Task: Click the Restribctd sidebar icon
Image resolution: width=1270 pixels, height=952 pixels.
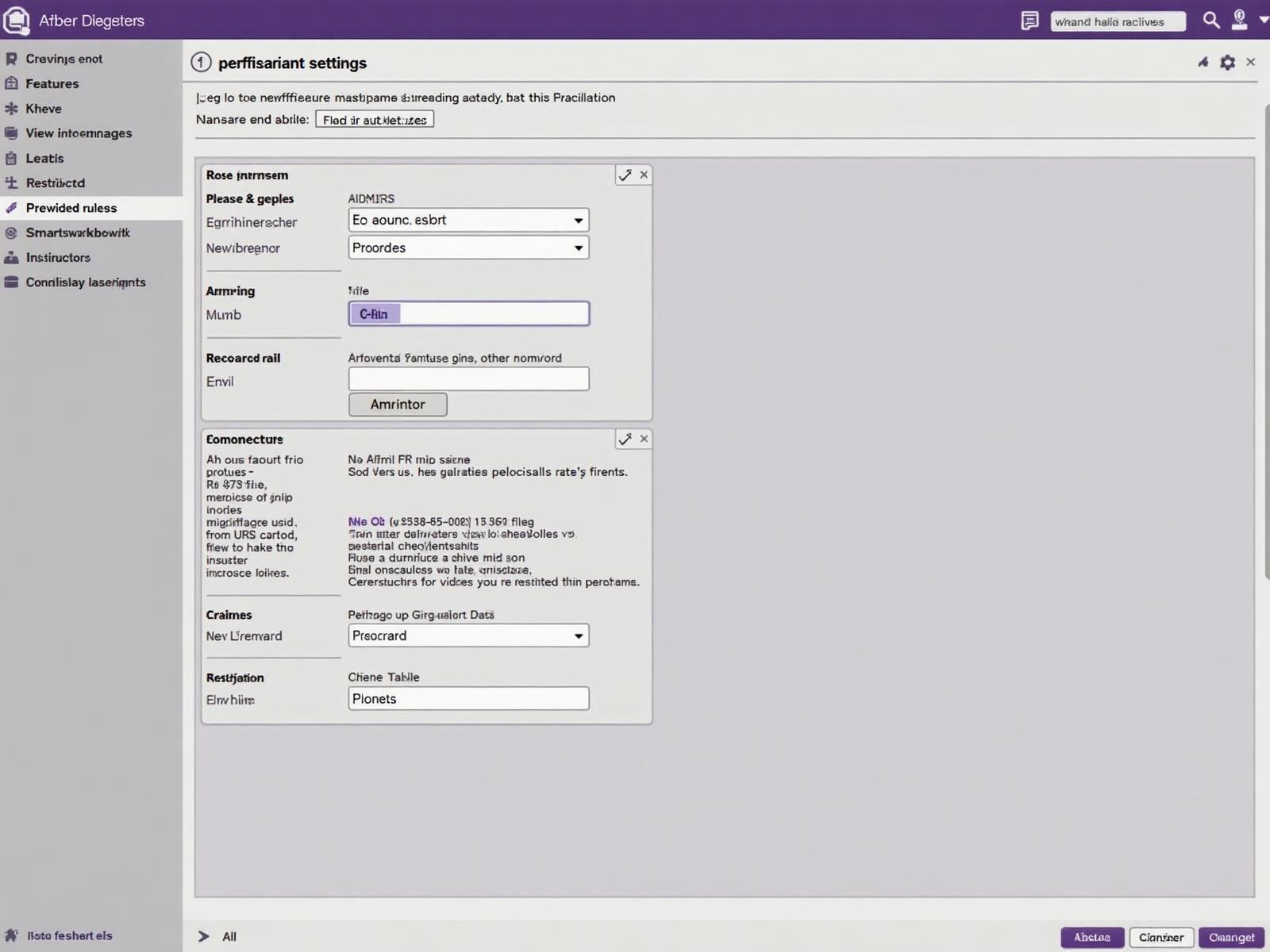Action: [11, 182]
